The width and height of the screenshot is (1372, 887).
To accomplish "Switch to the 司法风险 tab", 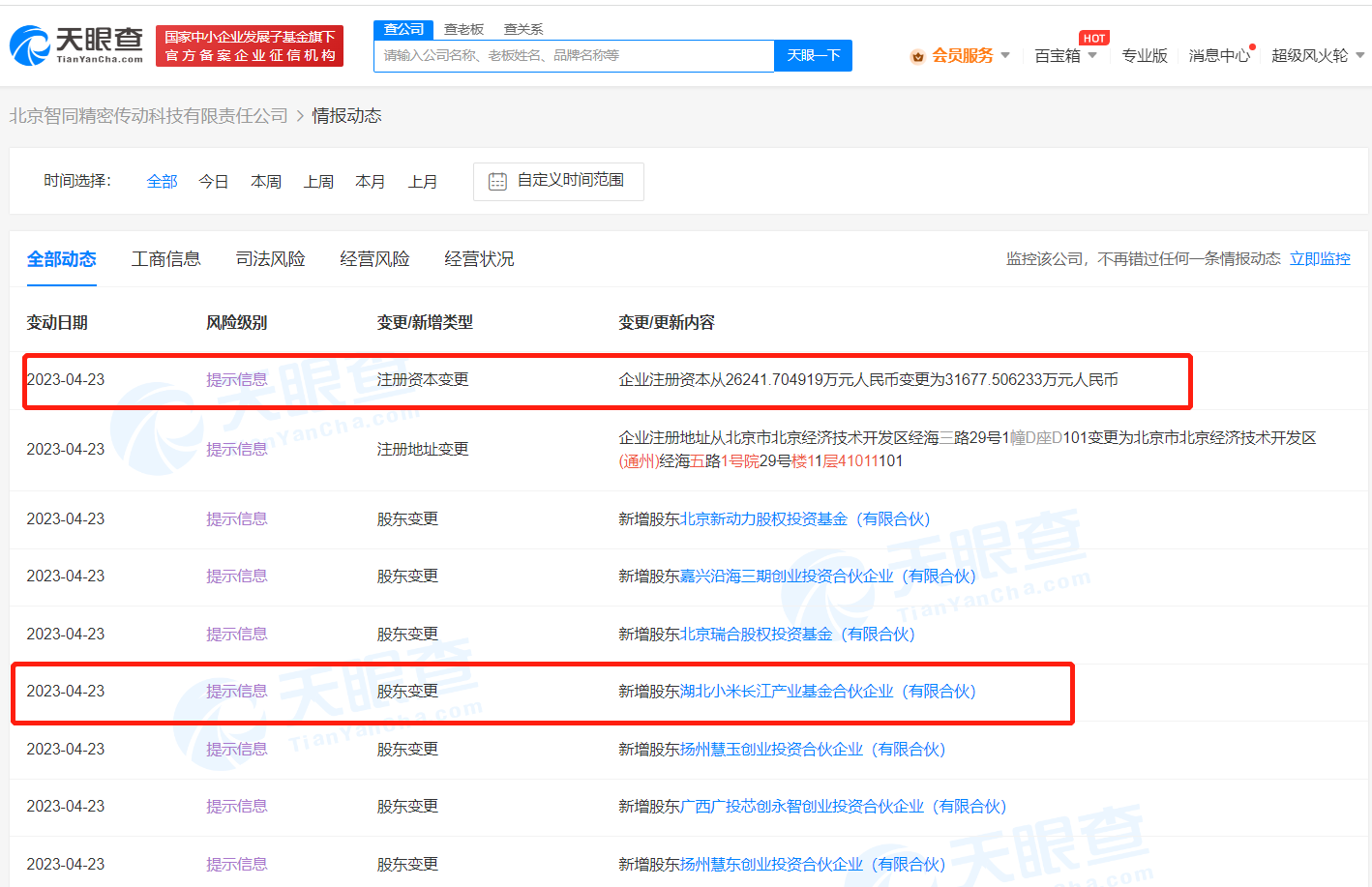I will [270, 259].
